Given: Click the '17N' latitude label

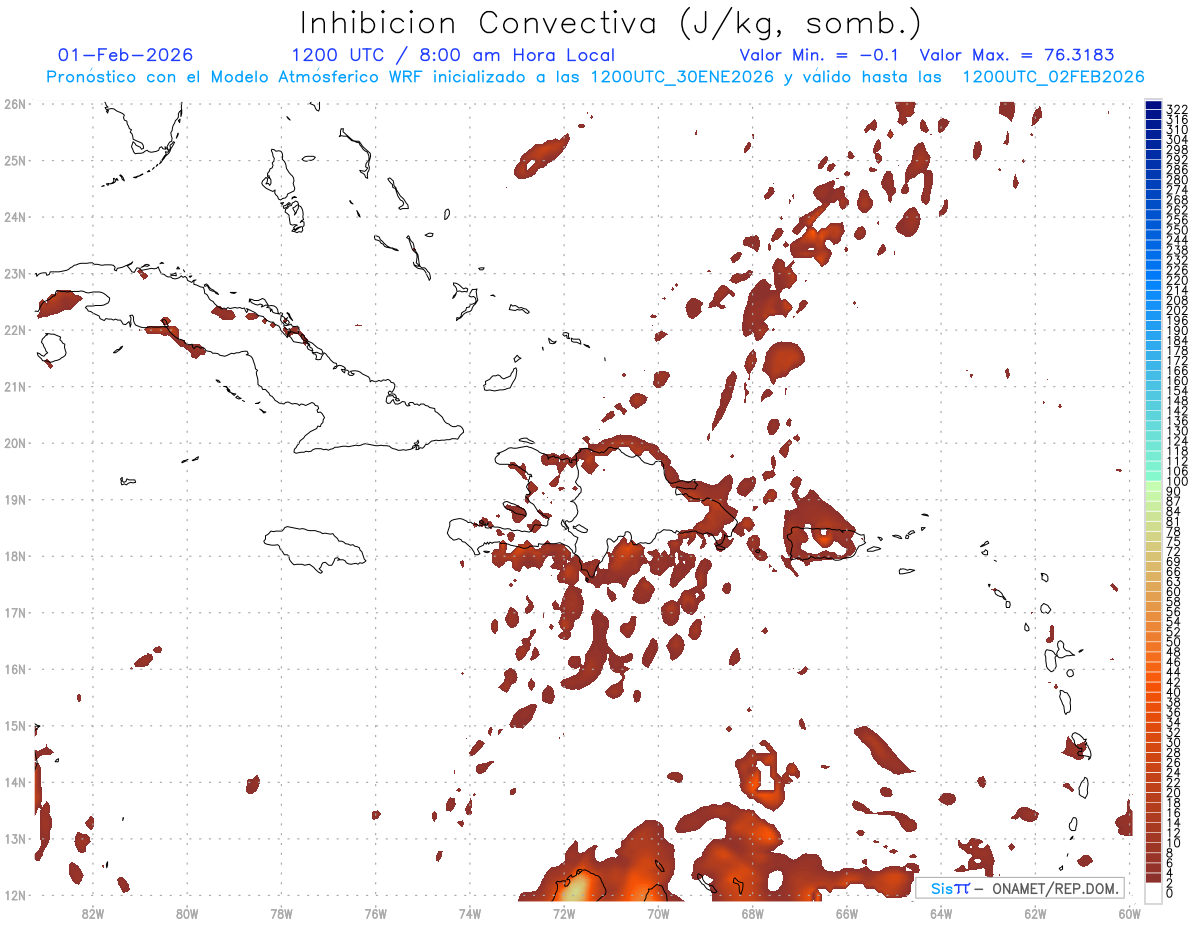Looking at the screenshot, I should pos(14,612).
